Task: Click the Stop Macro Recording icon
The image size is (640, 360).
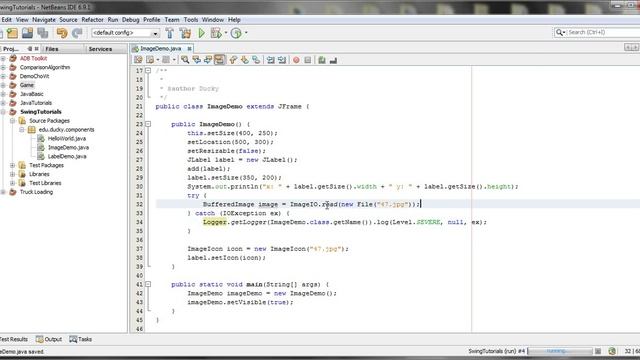Action: [307, 60]
